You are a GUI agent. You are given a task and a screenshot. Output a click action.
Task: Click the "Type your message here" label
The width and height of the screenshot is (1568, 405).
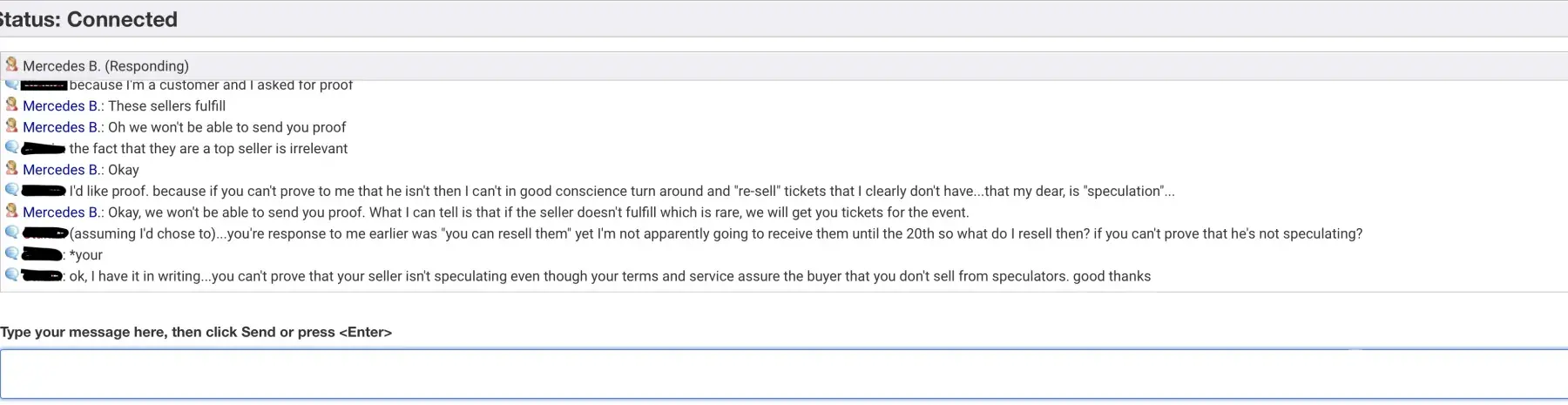196,332
